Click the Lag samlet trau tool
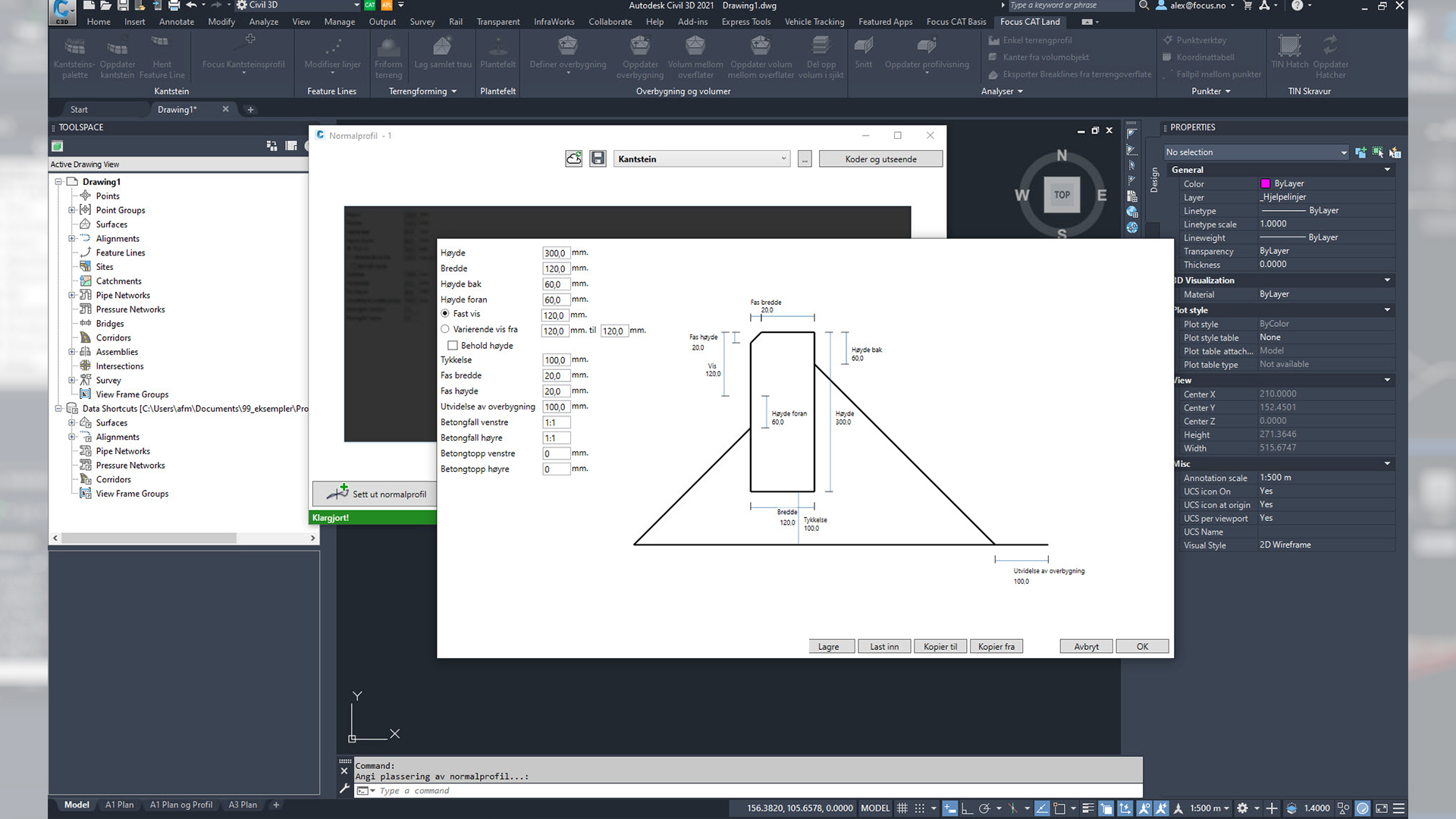1456x819 pixels. click(x=443, y=53)
